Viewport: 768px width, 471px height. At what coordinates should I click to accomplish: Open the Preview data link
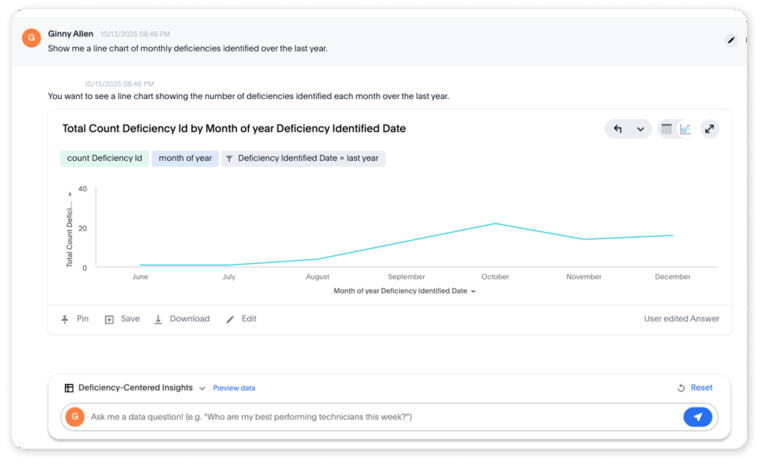(234, 388)
